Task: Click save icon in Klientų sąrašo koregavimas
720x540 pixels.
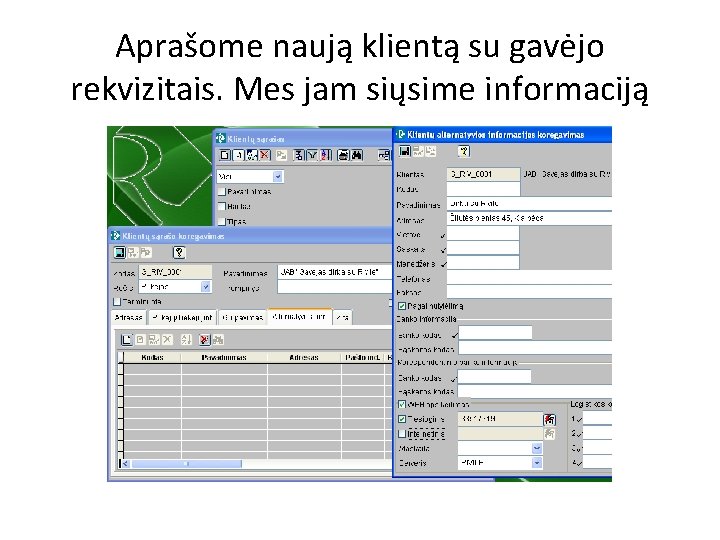Action: pos(119,252)
